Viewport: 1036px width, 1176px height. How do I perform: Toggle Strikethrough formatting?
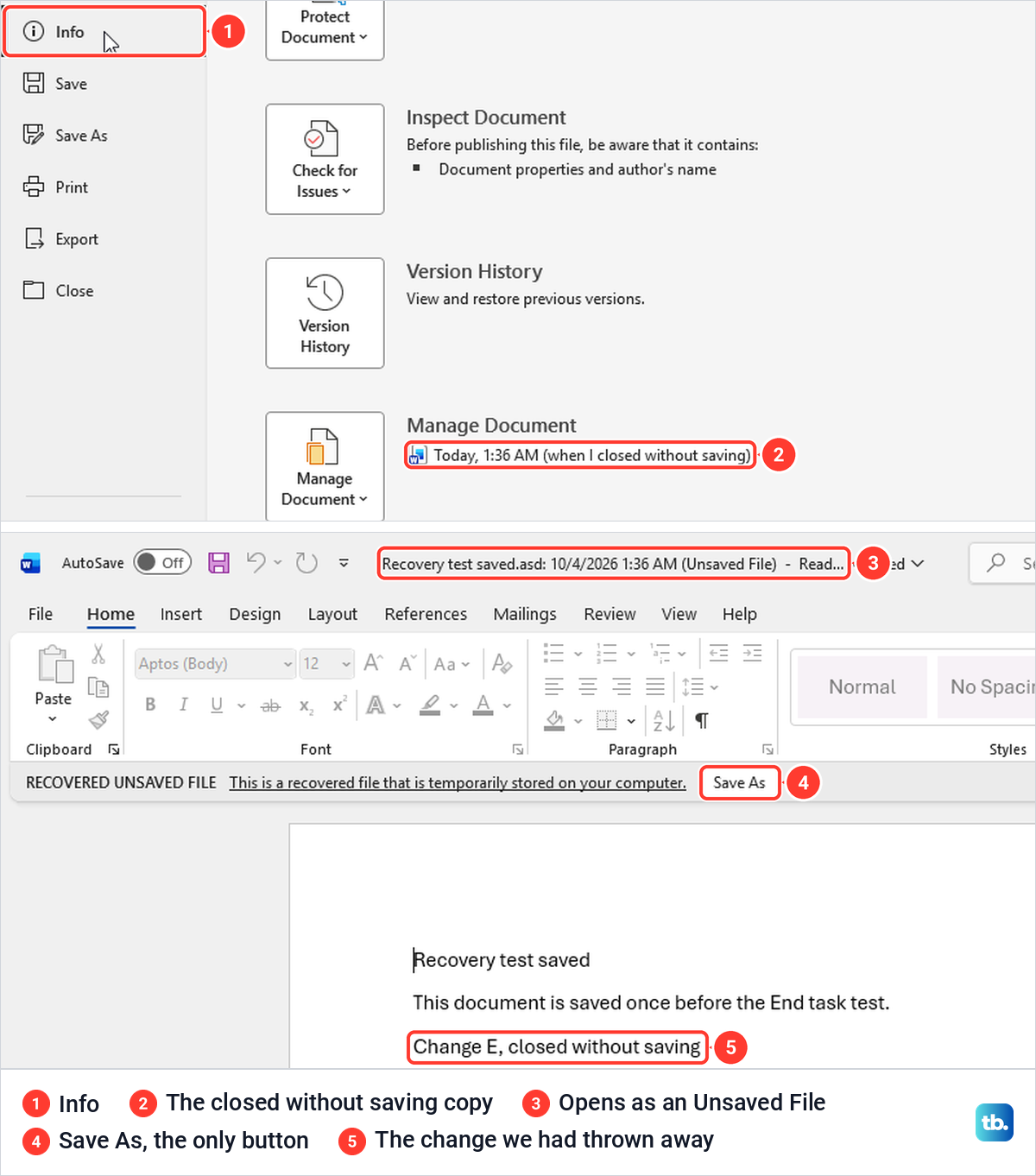tap(271, 705)
